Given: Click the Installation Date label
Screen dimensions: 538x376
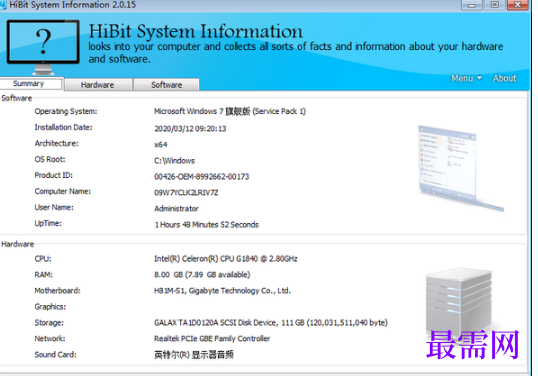Looking at the screenshot, I should tap(63, 127).
